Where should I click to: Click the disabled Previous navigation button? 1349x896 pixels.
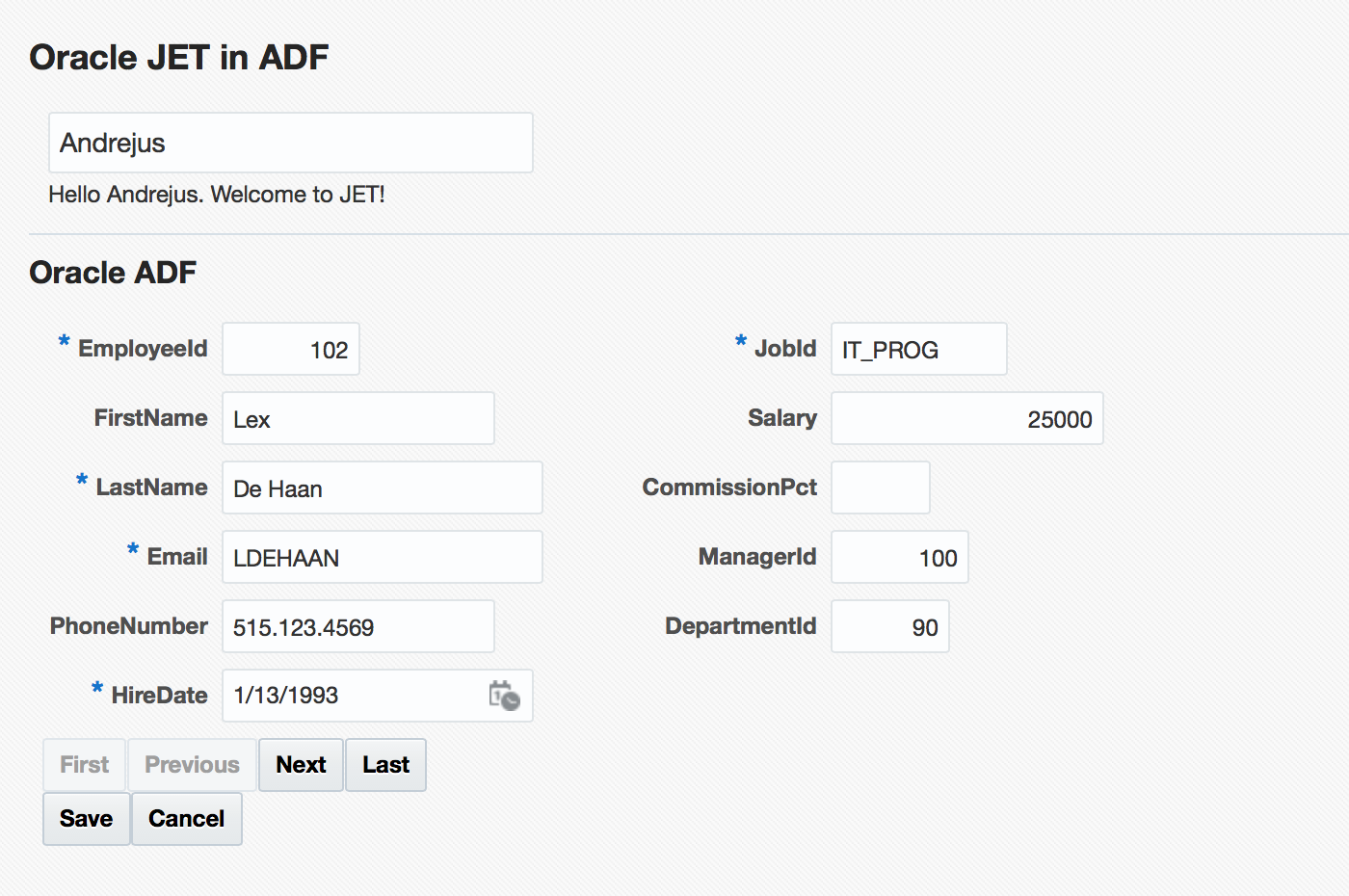[191, 764]
